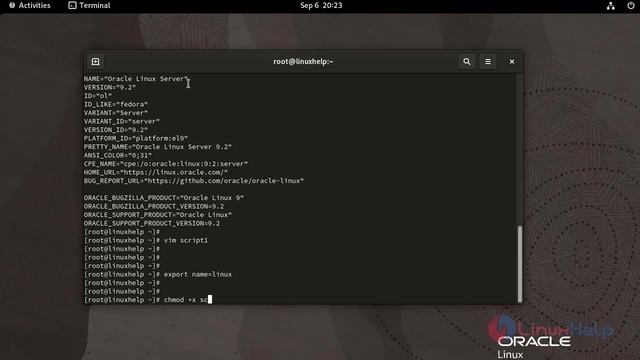Click the network status icon
The width and height of the screenshot is (640, 360).
coord(611,5)
